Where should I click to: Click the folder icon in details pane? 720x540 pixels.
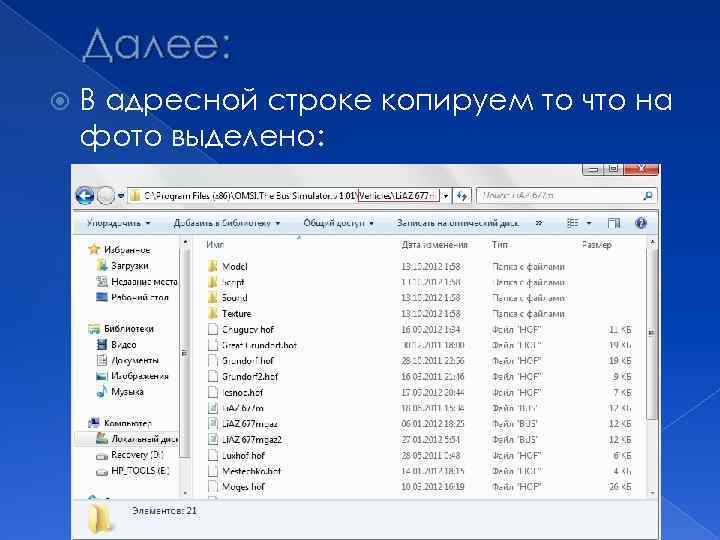(x=101, y=520)
